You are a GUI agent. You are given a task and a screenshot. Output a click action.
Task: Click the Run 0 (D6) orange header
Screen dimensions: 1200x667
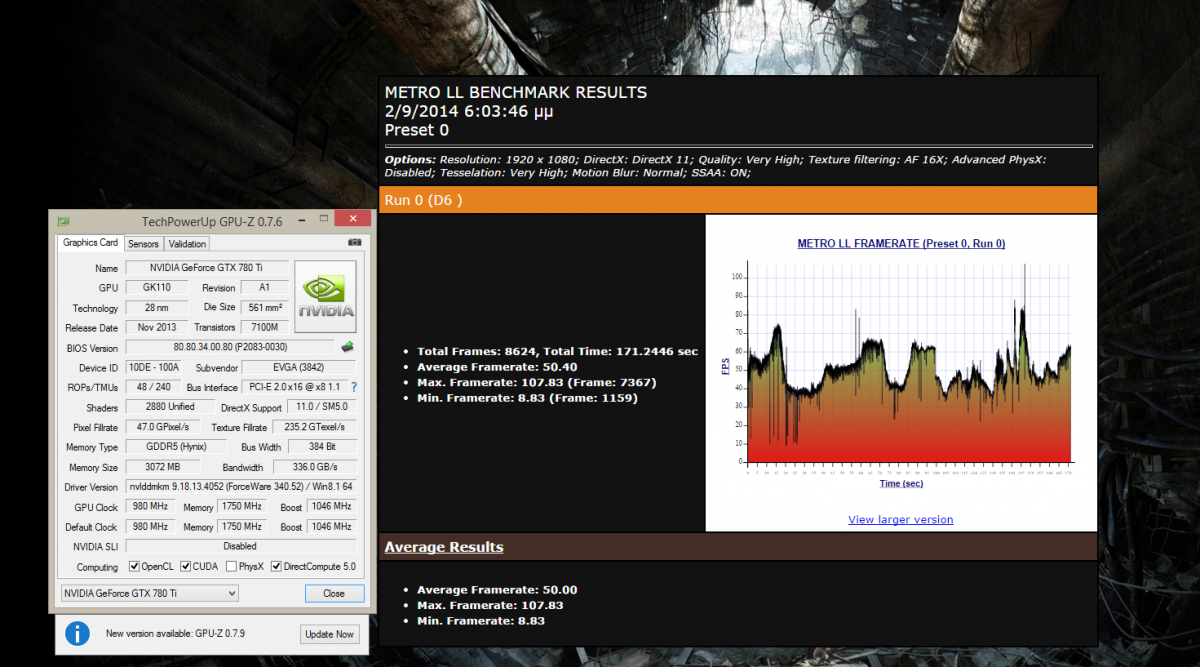738,200
